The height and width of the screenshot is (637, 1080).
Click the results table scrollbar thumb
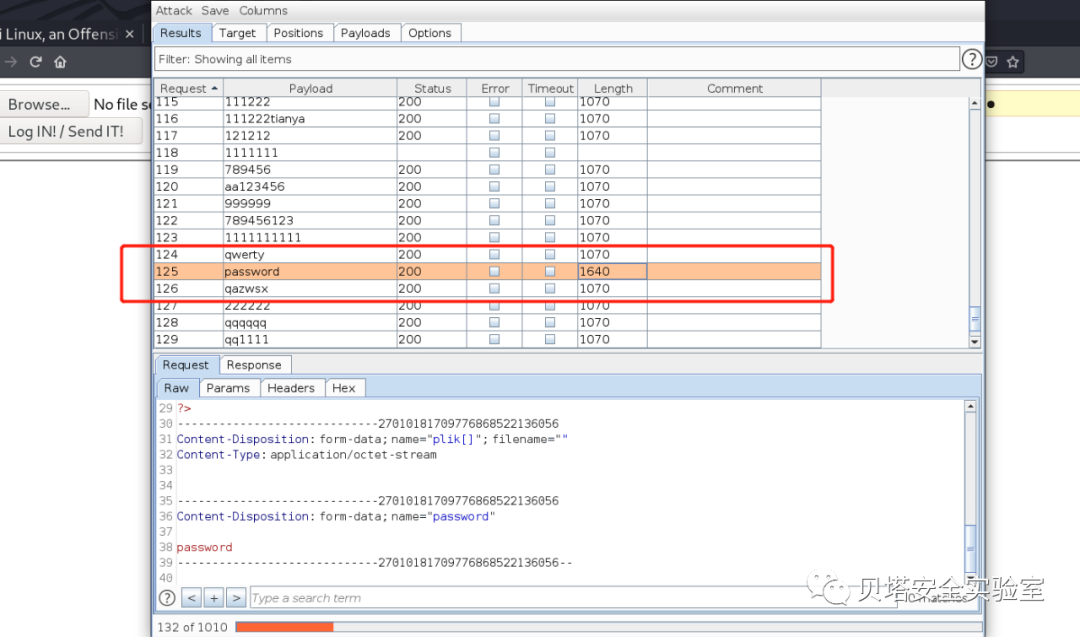pos(975,319)
